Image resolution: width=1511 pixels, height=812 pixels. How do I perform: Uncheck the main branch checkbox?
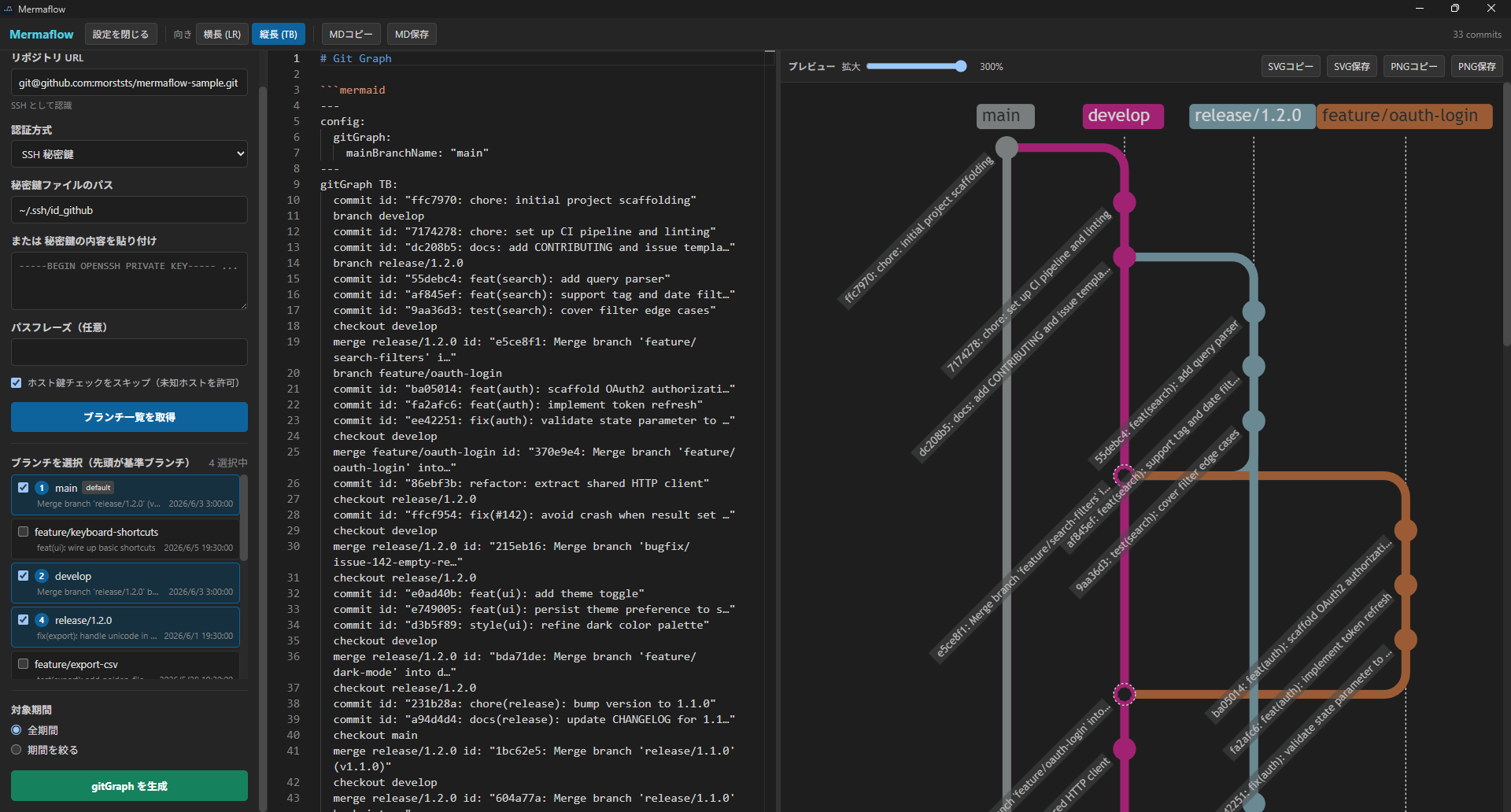[x=24, y=488]
